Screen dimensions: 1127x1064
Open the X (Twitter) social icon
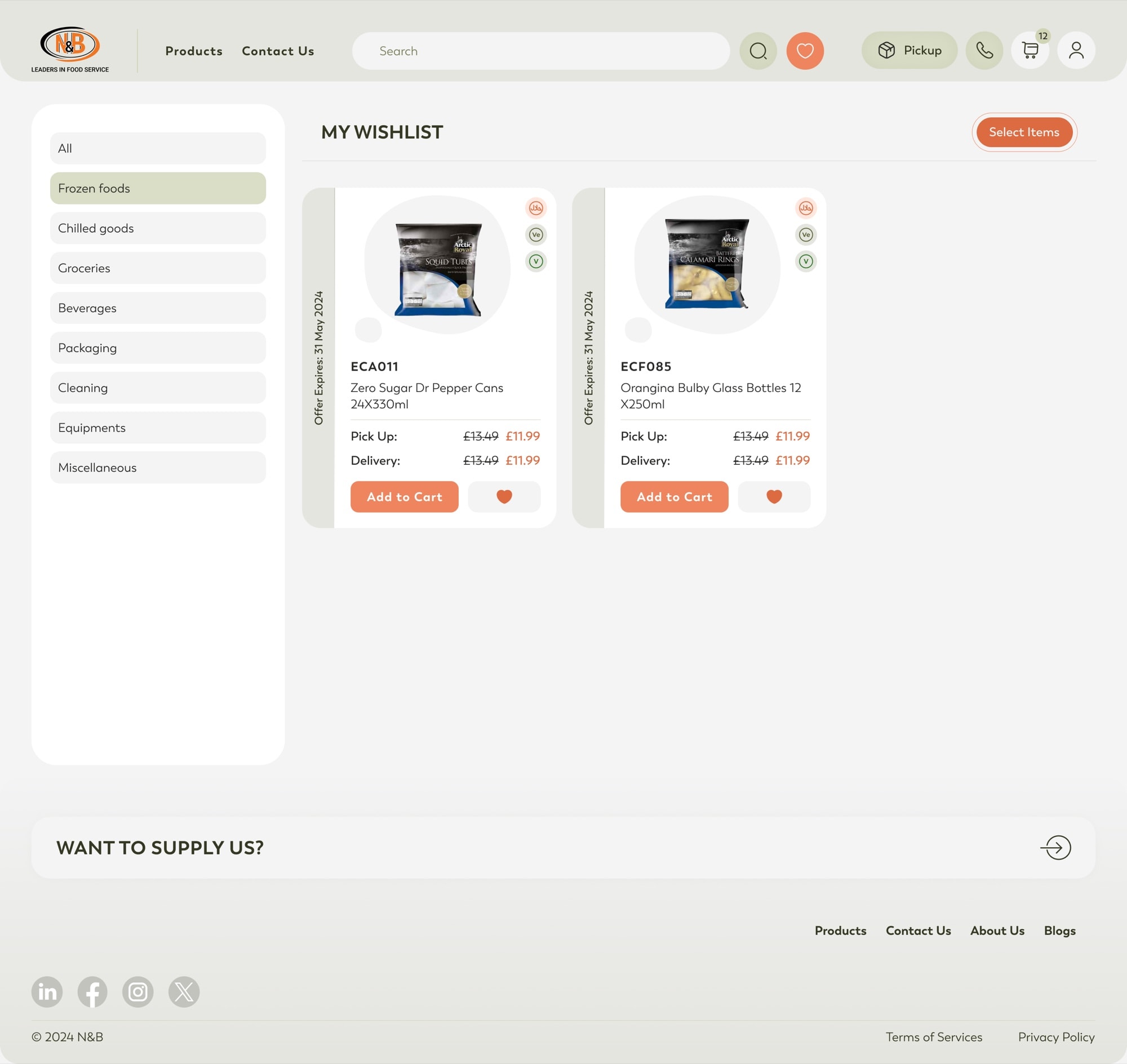[184, 992]
